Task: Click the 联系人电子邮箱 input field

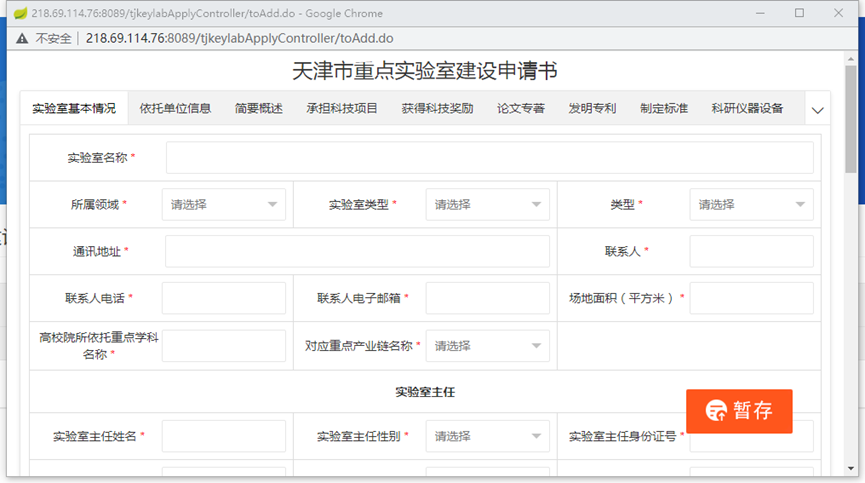Action: click(x=488, y=298)
